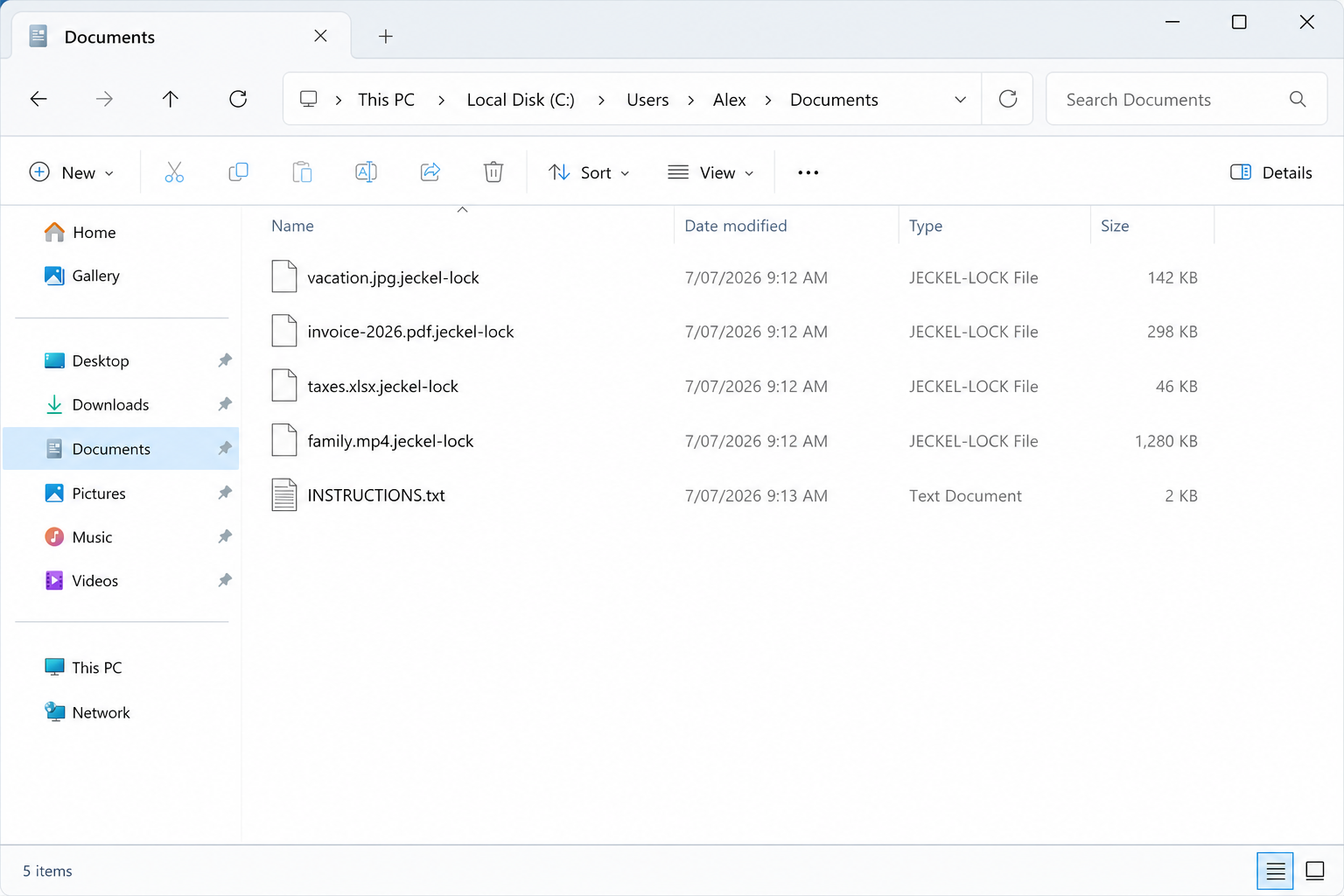Unpin Downloads via its pin icon
The width and height of the screenshot is (1344, 896).
click(225, 404)
